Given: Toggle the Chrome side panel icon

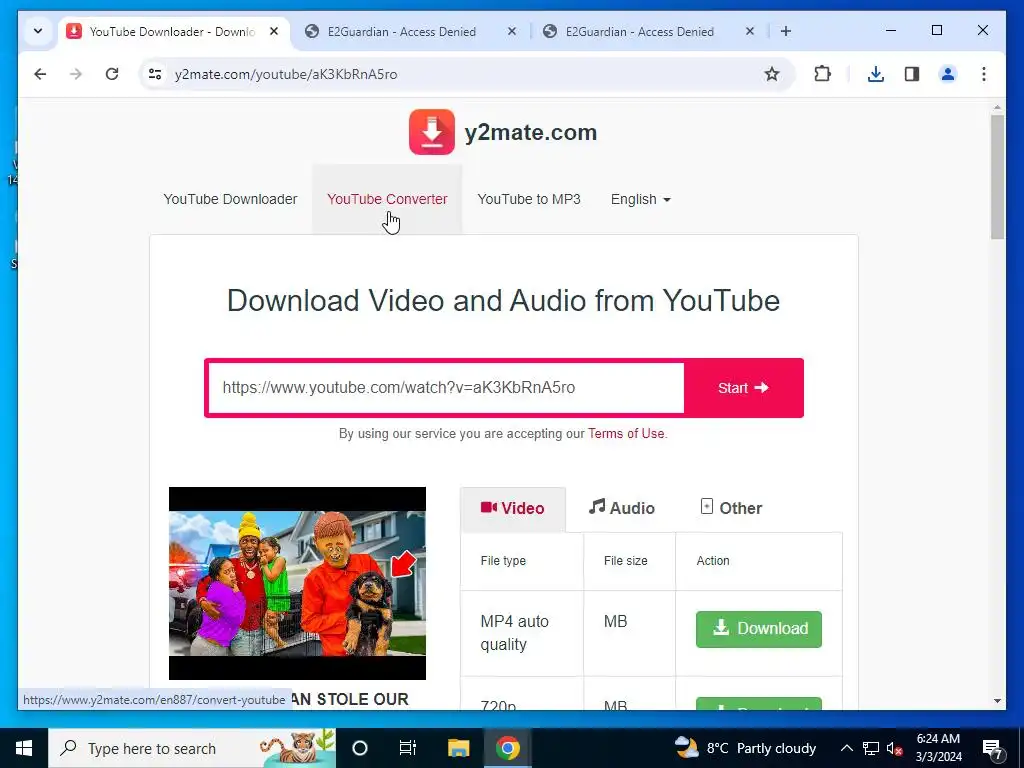Looking at the screenshot, I should point(912,74).
